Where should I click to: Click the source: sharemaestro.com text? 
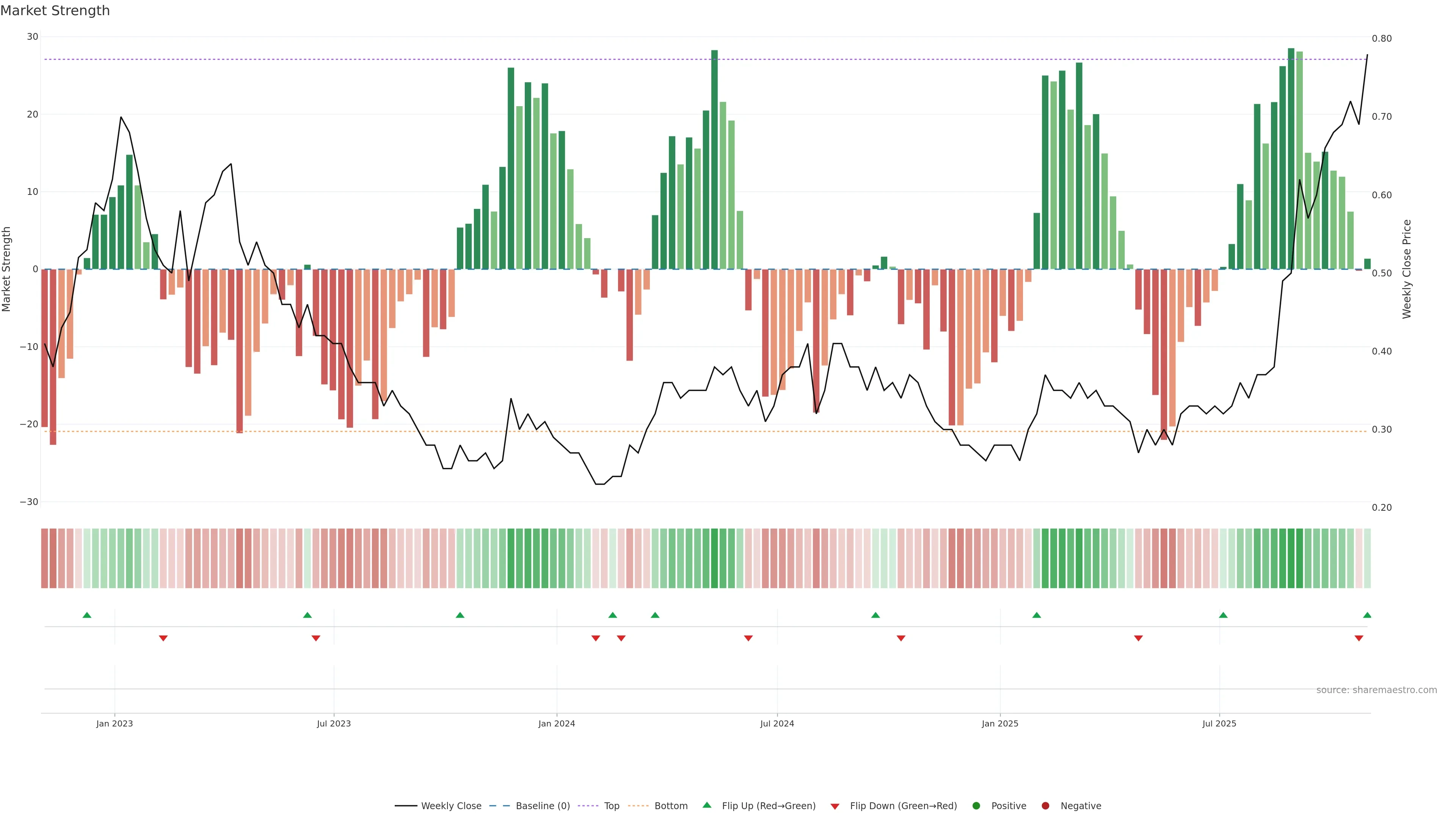pos(1376,690)
